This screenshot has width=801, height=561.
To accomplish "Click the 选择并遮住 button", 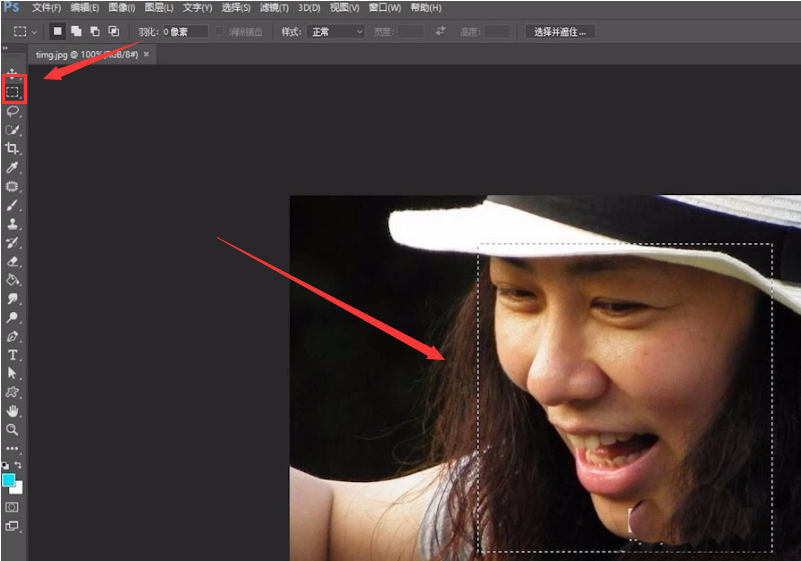I will pyautogui.click(x=560, y=32).
